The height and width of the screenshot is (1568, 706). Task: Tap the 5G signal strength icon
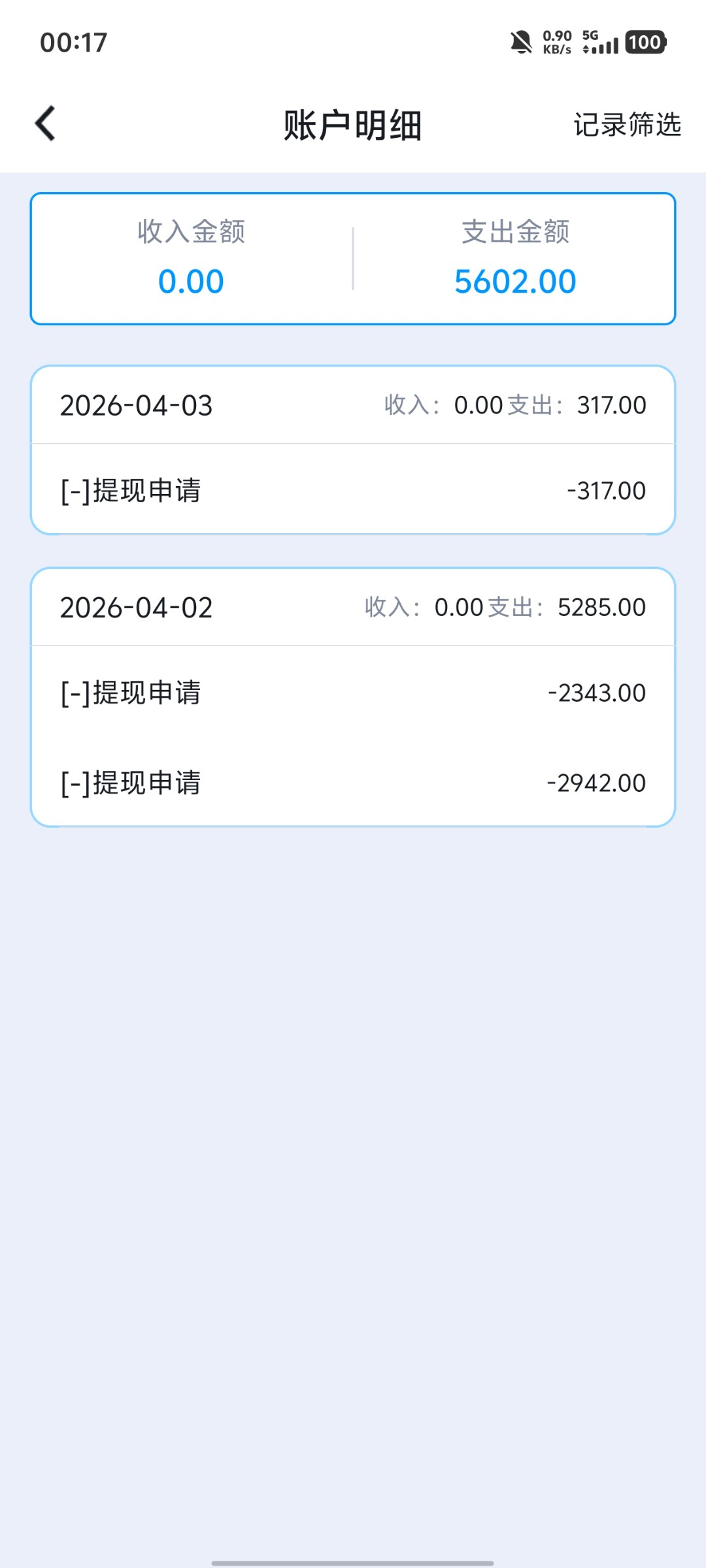599,42
